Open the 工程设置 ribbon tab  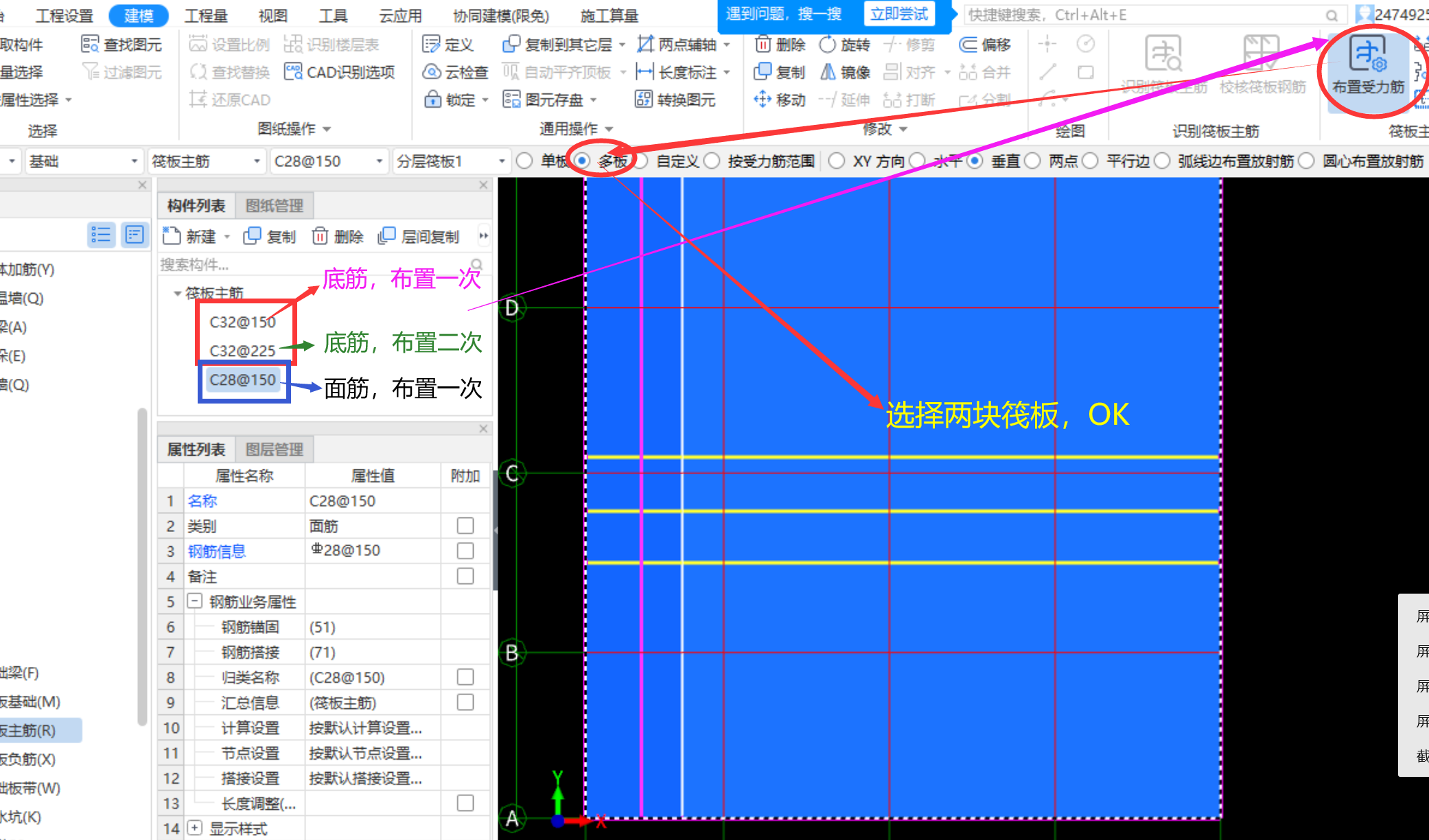coord(64,15)
